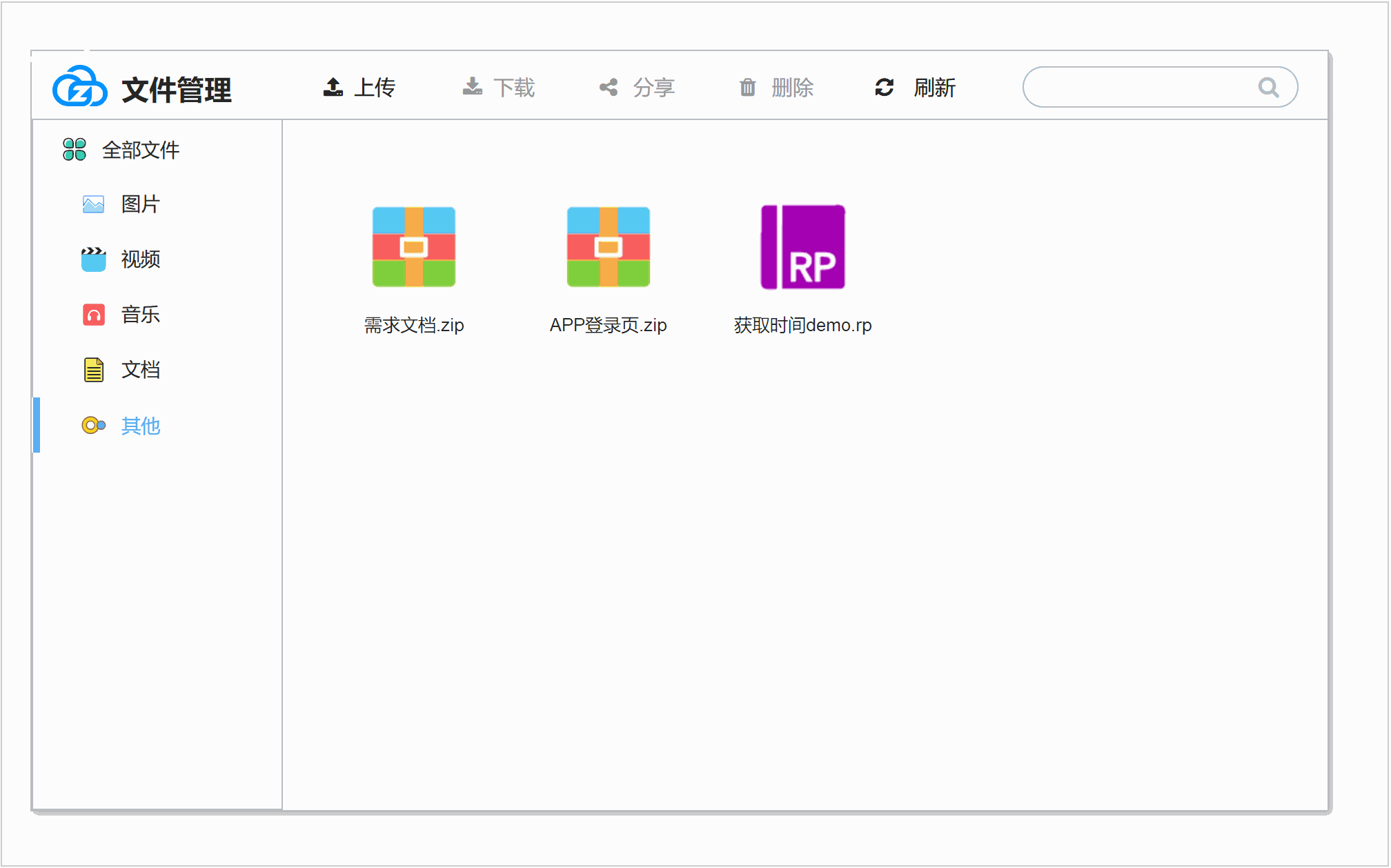The width and height of the screenshot is (1391, 868).
Task: Click the upload arrow icon
Action: point(333,87)
